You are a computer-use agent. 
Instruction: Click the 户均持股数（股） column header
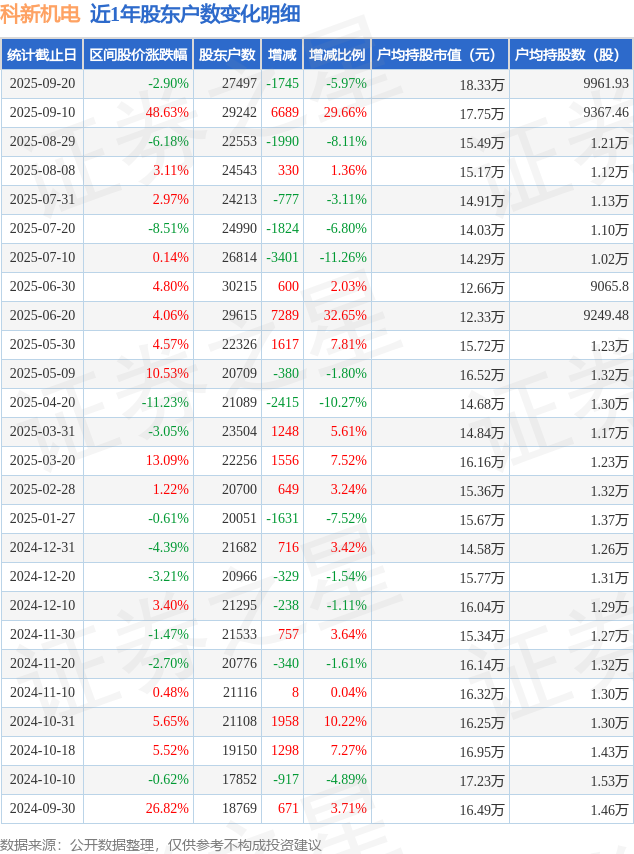click(x=569, y=55)
